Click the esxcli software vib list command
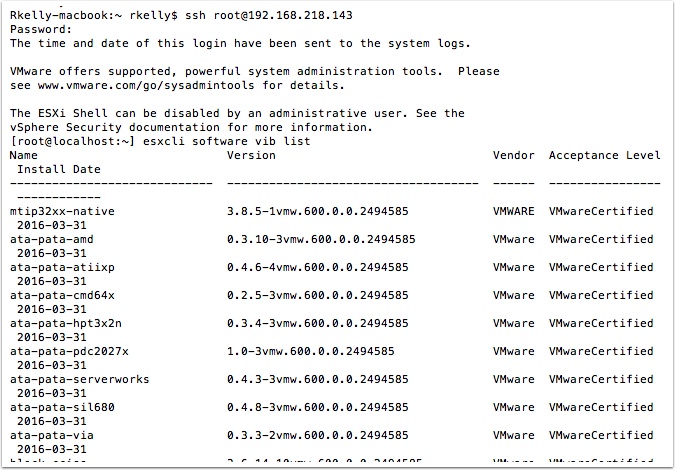675x470 pixels. pos(226,141)
